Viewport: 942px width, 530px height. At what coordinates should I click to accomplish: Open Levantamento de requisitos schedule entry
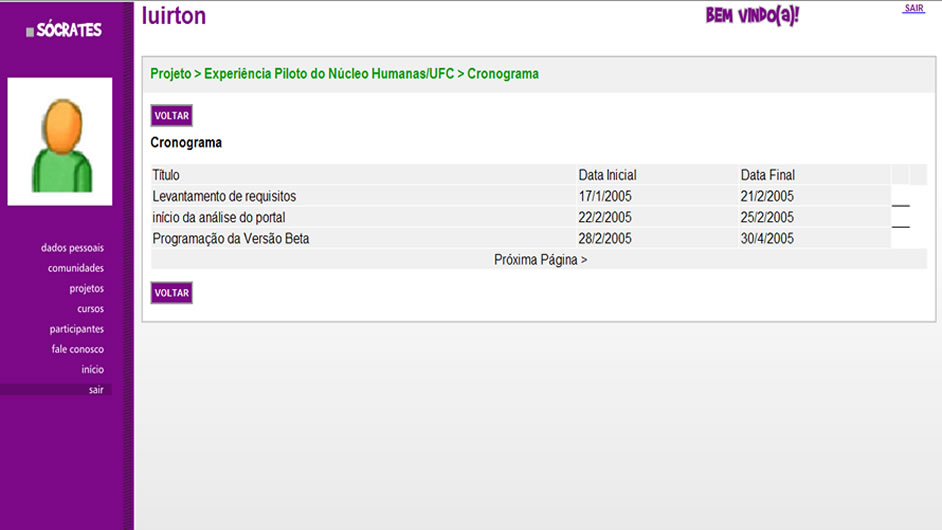(224, 196)
